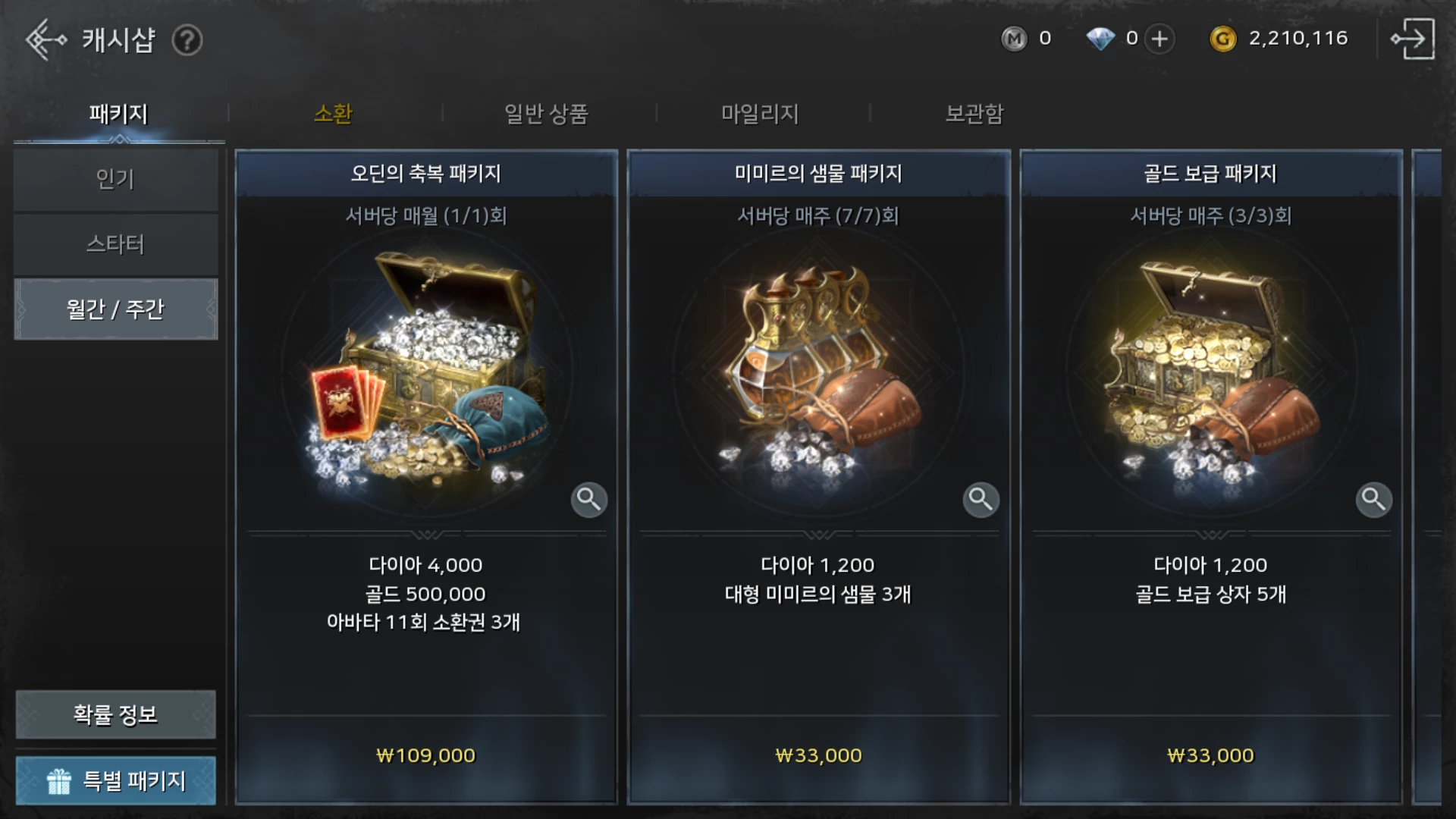The height and width of the screenshot is (819, 1456).
Task: Magnify details of 오딘의 축복 패키지
Action: point(588,500)
